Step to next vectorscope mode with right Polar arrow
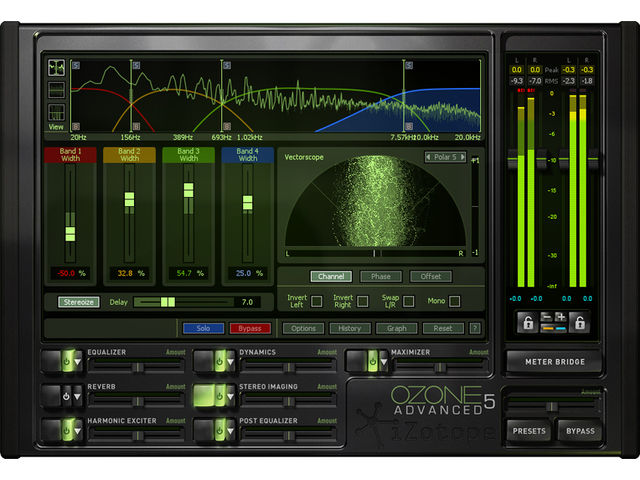This screenshot has height=480, width=640. [x=462, y=157]
